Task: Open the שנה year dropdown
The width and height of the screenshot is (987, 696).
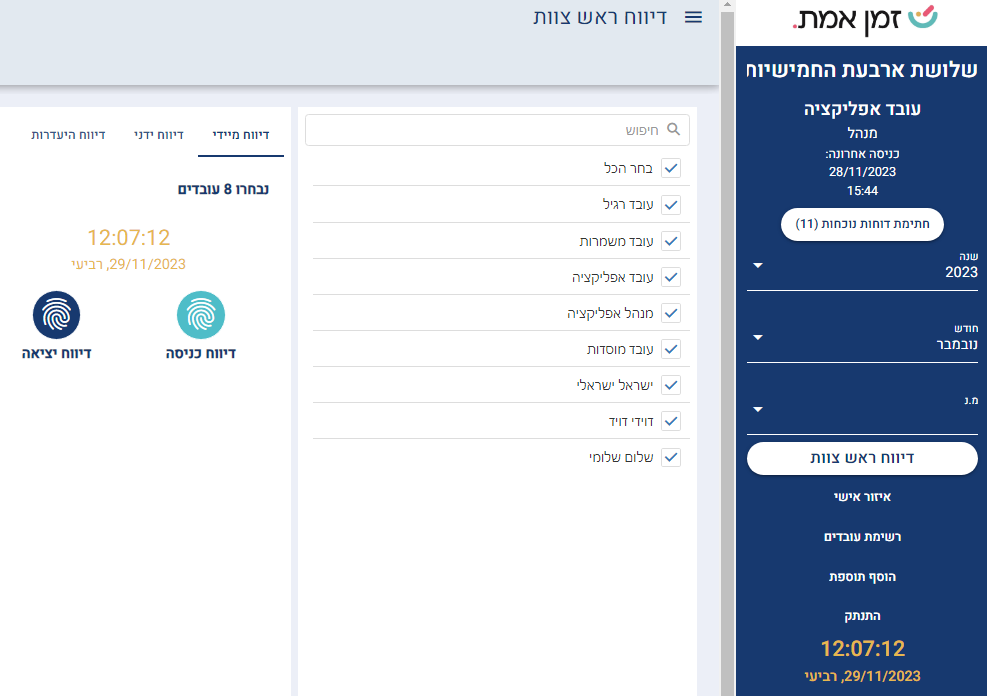Action: coord(861,267)
